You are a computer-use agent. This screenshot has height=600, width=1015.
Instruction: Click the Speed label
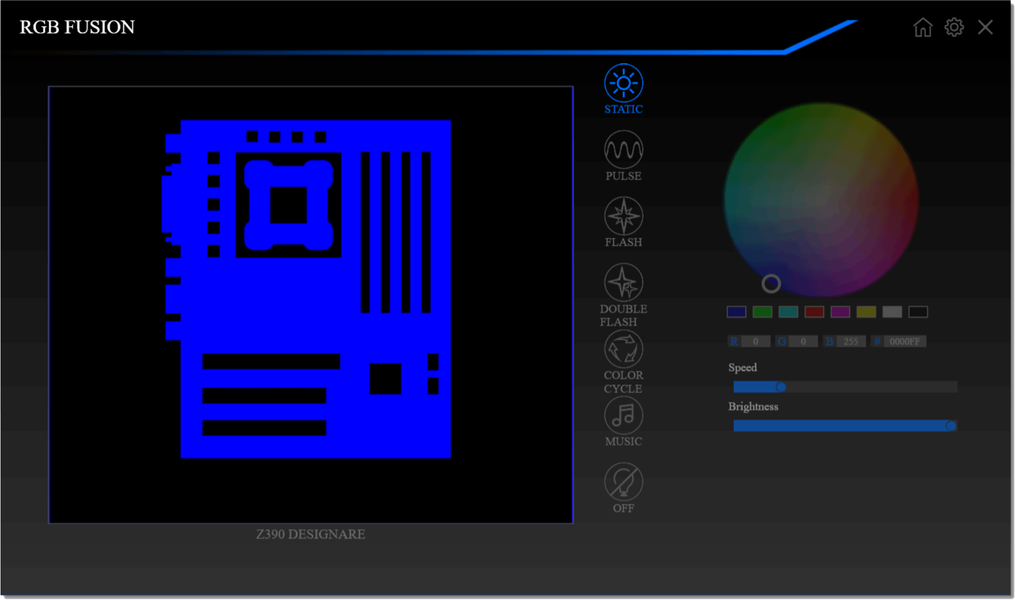[x=742, y=368]
